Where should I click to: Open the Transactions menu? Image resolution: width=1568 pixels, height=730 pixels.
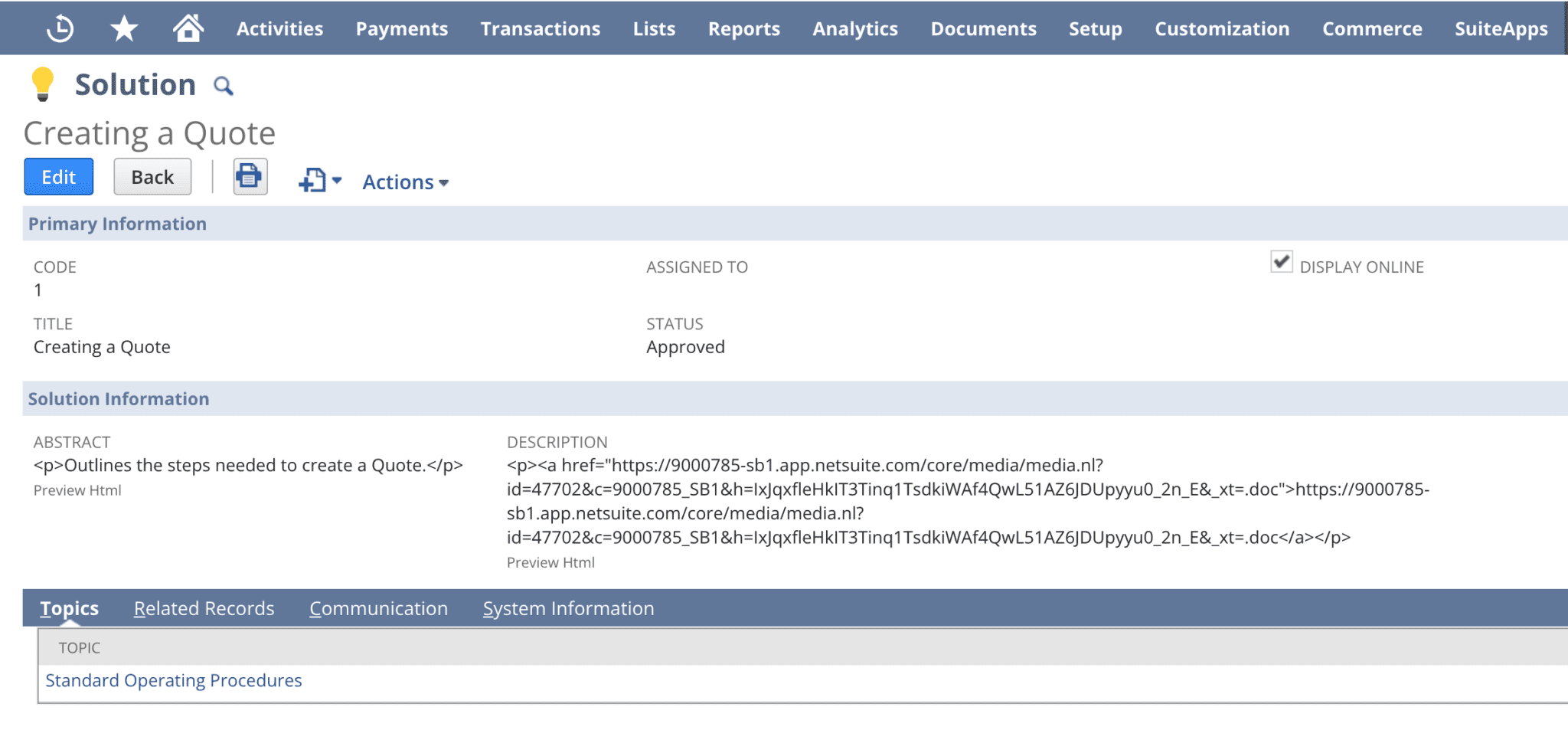coord(540,28)
